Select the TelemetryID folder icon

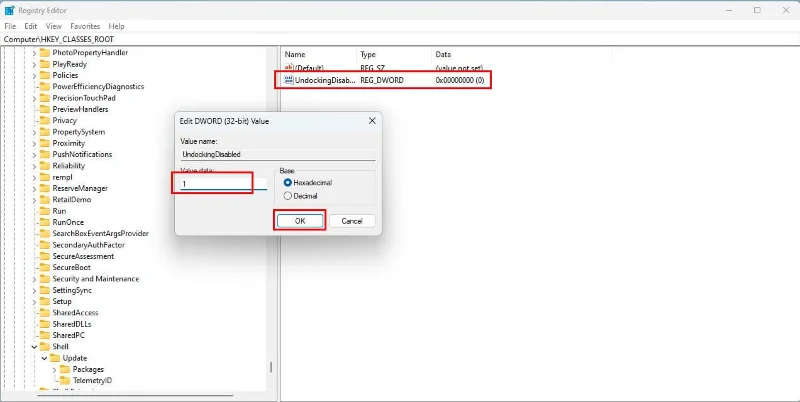(65, 381)
